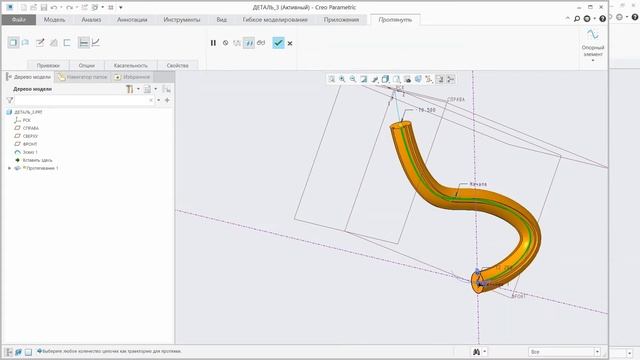This screenshot has height=360, width=640.
Task: Pause the sweep tool
Action: tap(213, 43)
